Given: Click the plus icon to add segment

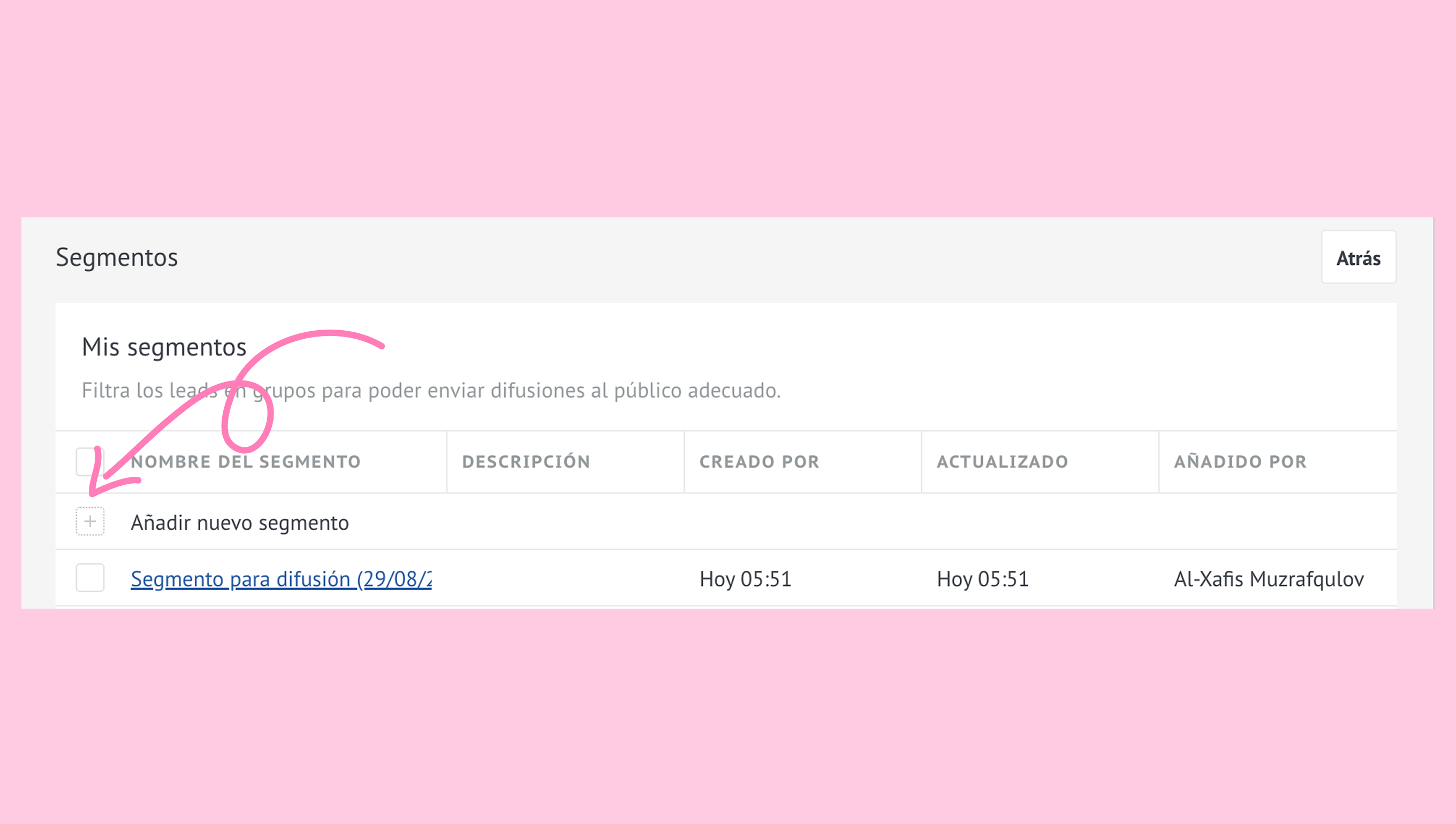Looking at the screenshot, I should point(90,521).
